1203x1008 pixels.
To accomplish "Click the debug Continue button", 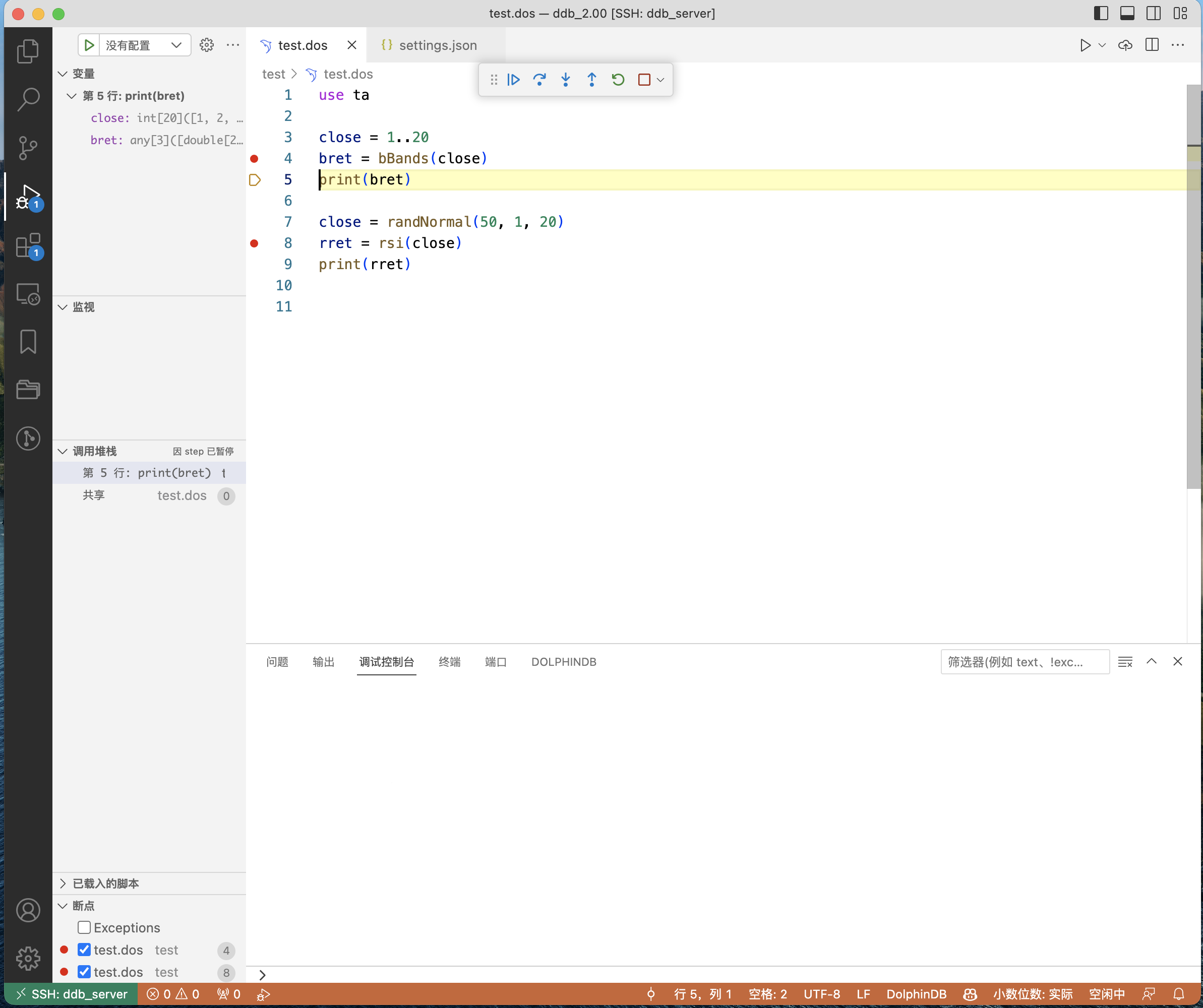I will point(513,80).
